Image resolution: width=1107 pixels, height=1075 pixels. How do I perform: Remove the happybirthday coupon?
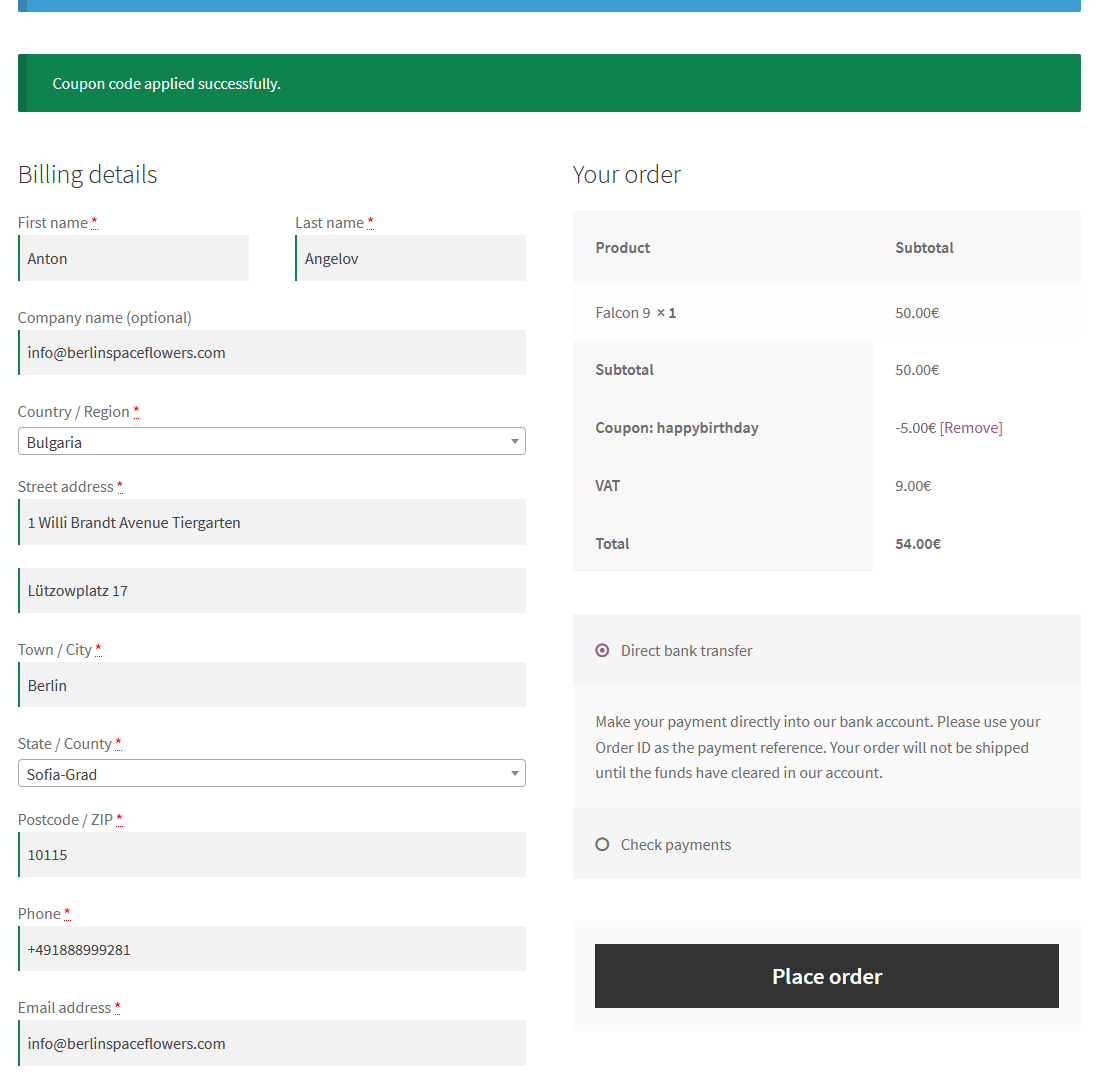click(x=970, y=427)
